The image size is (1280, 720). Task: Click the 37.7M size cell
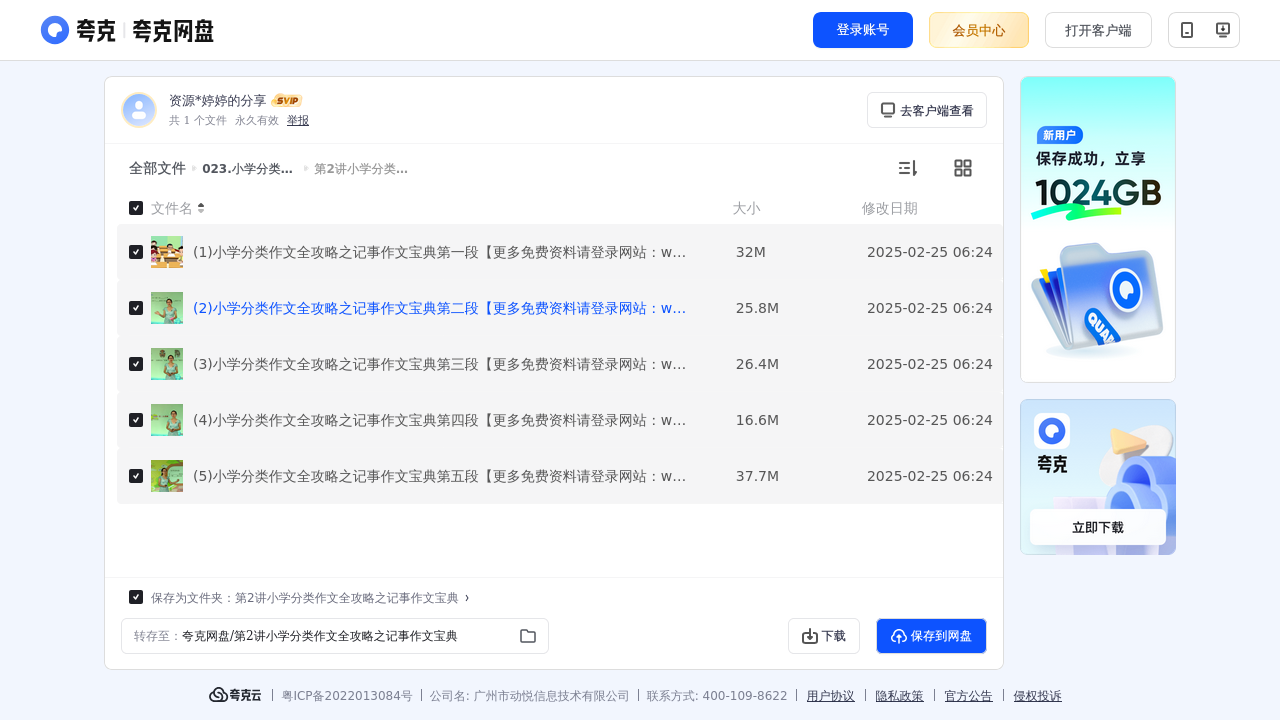point(757,476)
